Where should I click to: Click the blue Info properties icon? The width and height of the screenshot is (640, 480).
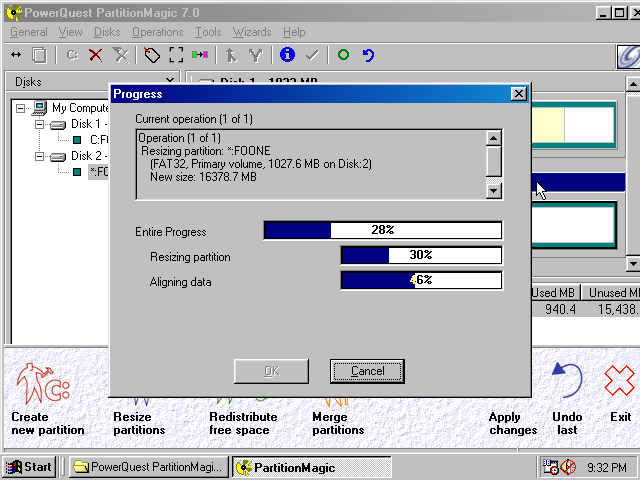287,54
